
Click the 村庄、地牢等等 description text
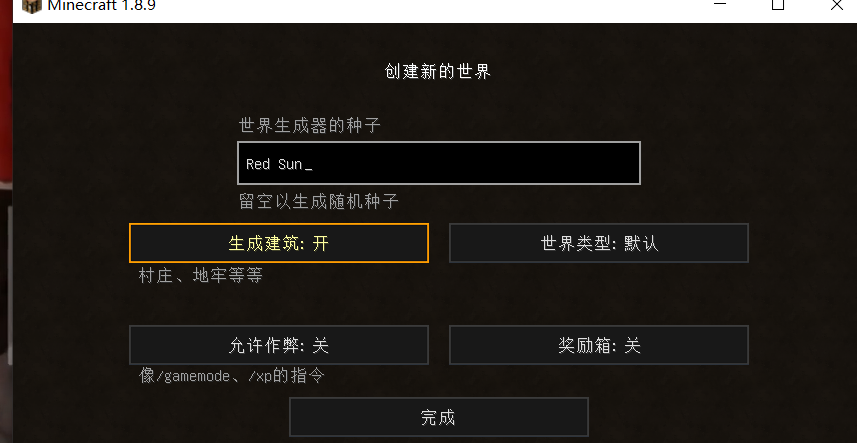[x=201, y=276]
